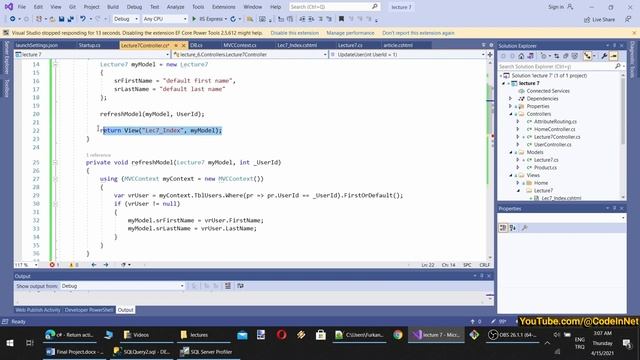
Task: Open the Extensions menu
Action: [224, 7]
